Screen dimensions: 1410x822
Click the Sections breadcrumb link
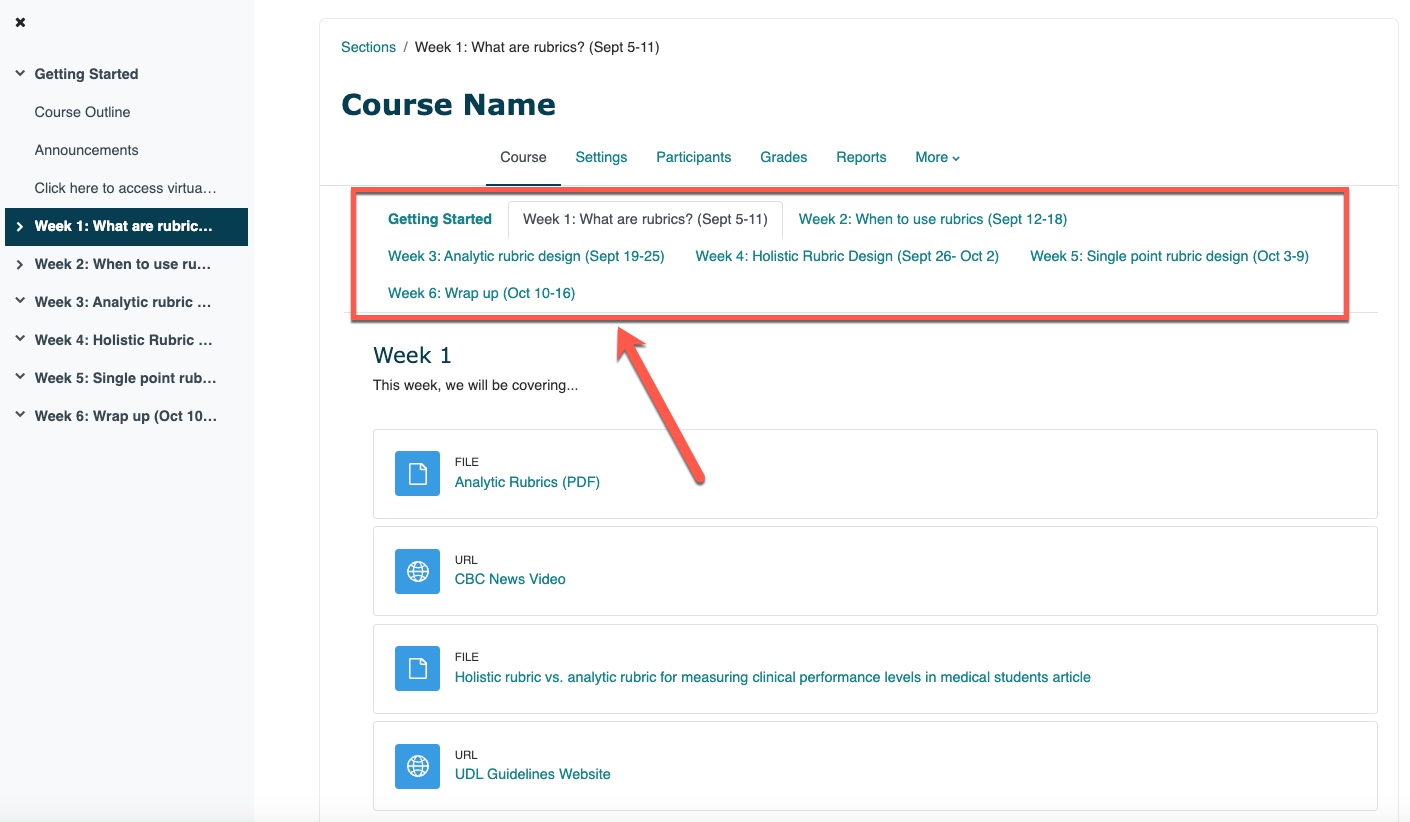point(368,46)
